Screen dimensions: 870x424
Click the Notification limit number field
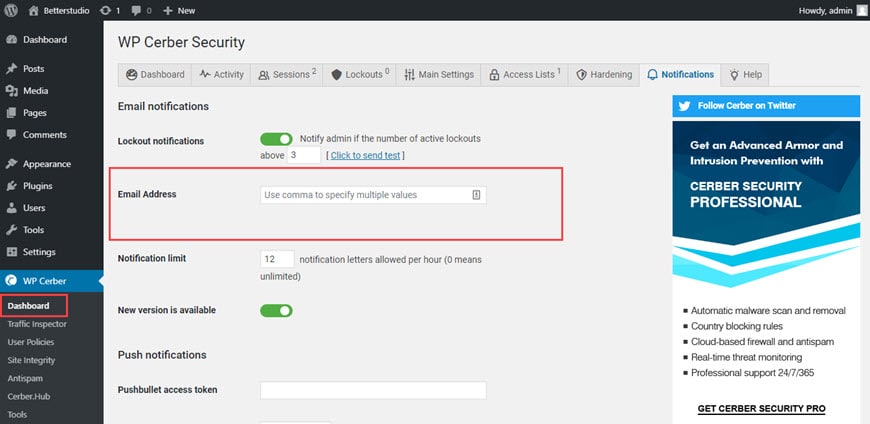pyautogui.click(x=277, y=259)
